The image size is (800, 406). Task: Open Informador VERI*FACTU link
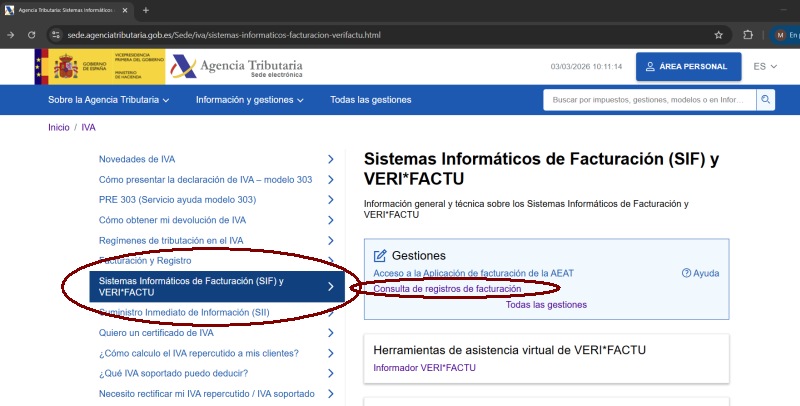[424, 368]
